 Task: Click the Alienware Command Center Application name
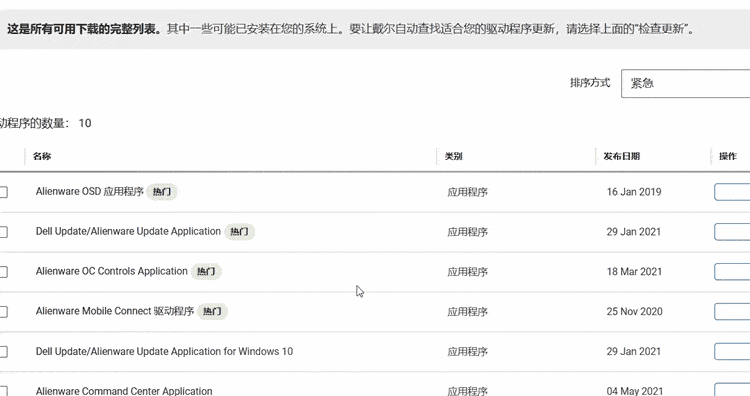pos(124,391)
